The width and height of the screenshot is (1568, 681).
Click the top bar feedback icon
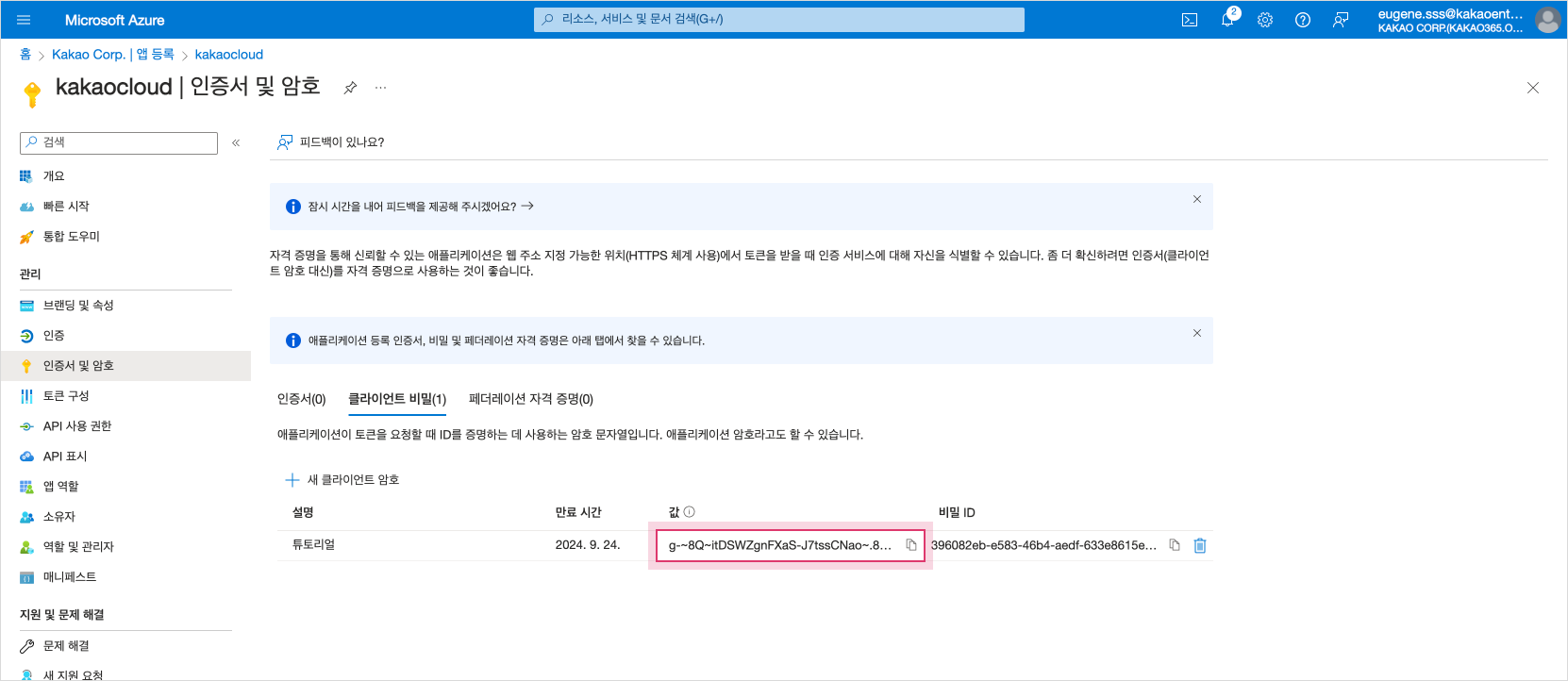tap(1341, 20)
